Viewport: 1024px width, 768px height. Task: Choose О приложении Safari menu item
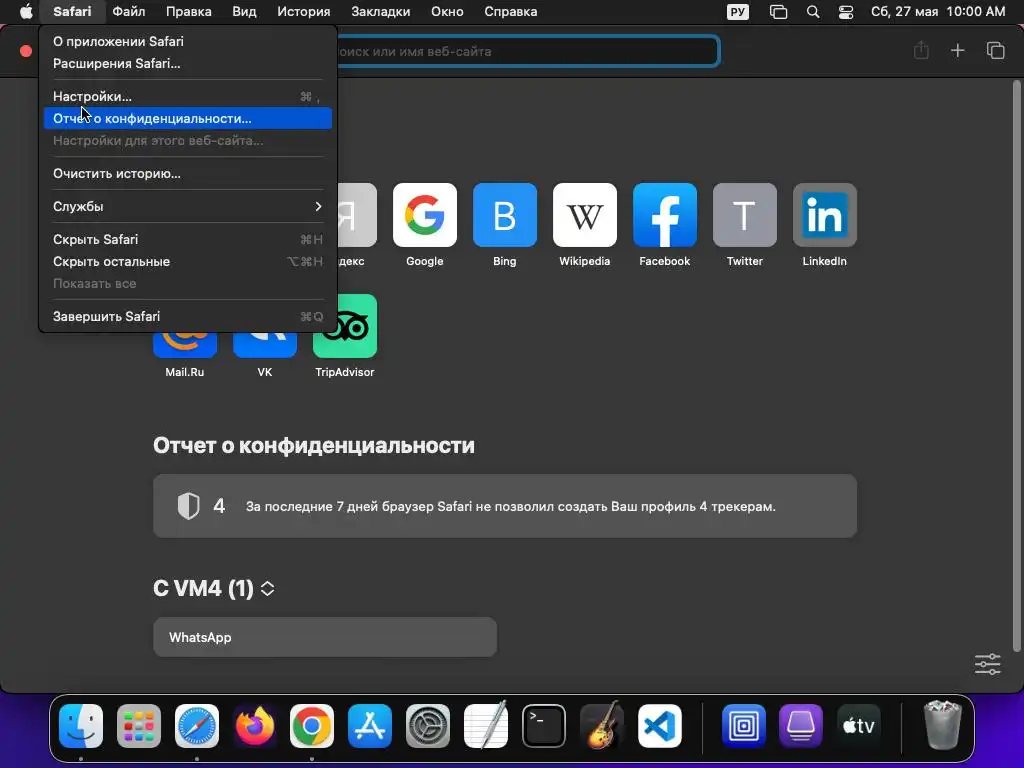[187, 41]
